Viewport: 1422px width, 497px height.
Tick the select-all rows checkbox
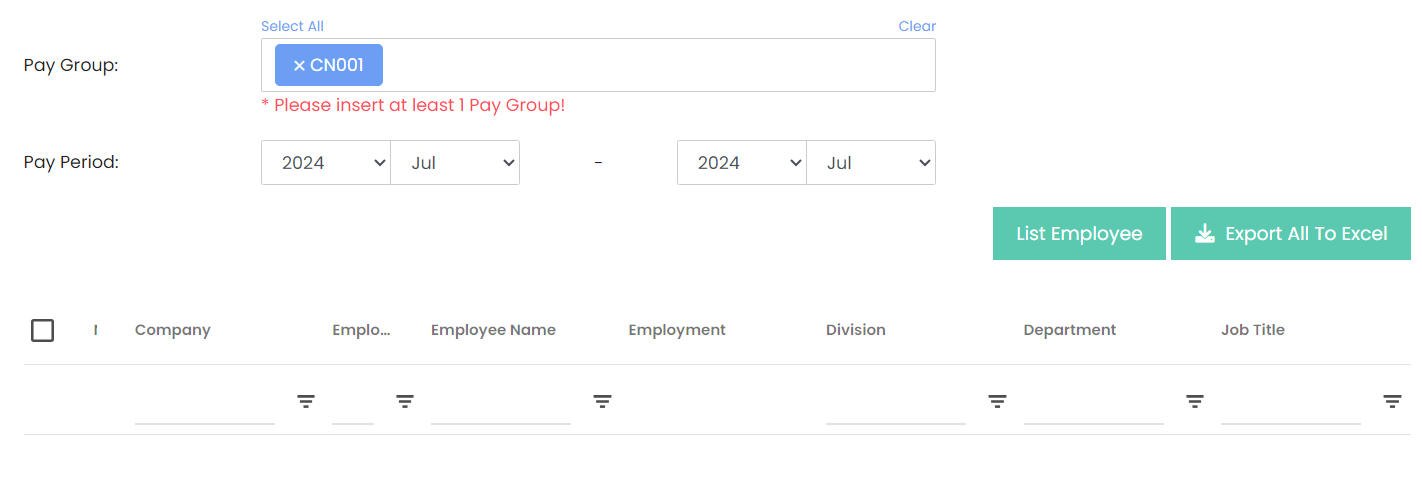coord(43,330)
